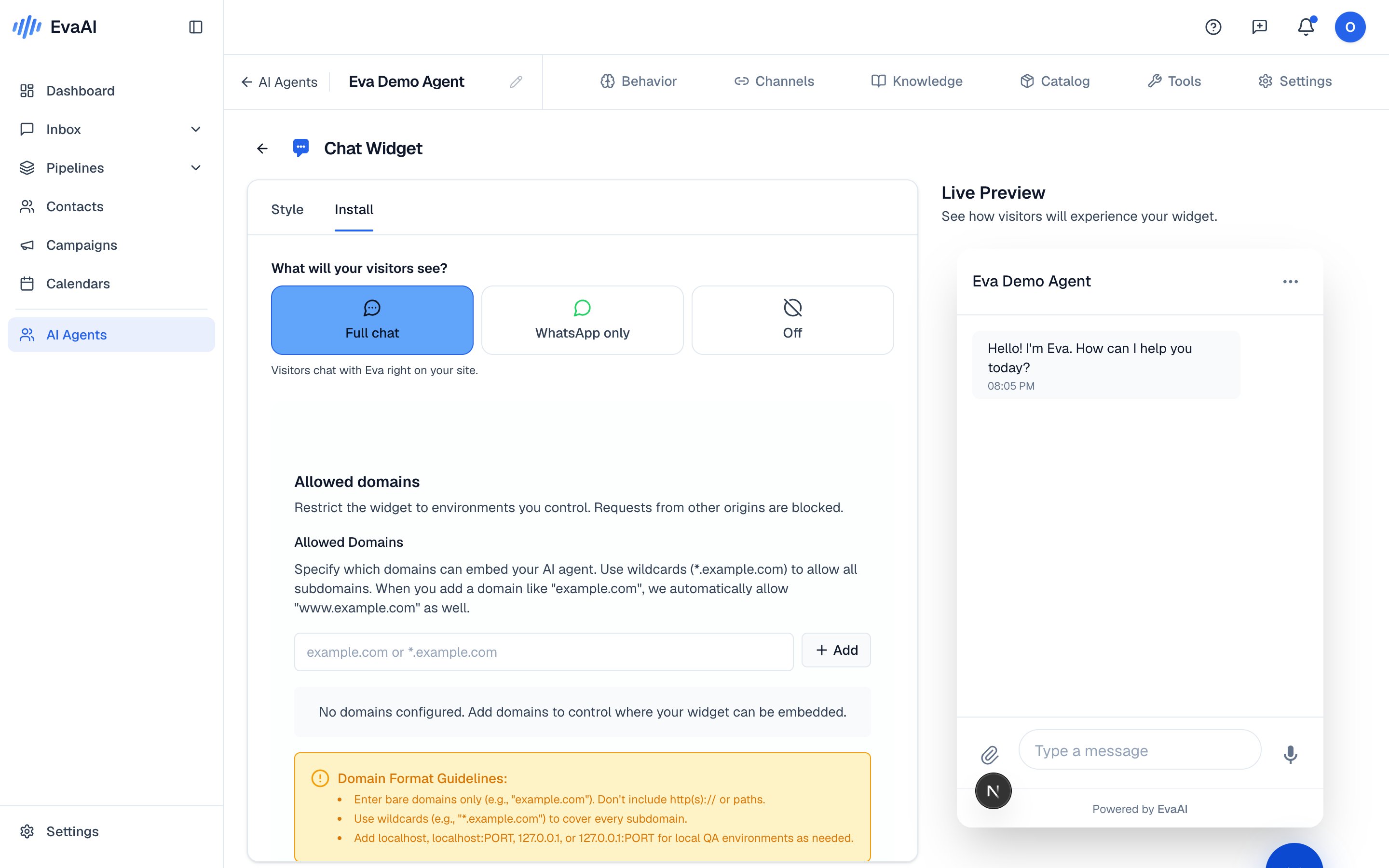Click the 'No domains configured' notice
Screen dimensions: 1389x868
[582, 712]
